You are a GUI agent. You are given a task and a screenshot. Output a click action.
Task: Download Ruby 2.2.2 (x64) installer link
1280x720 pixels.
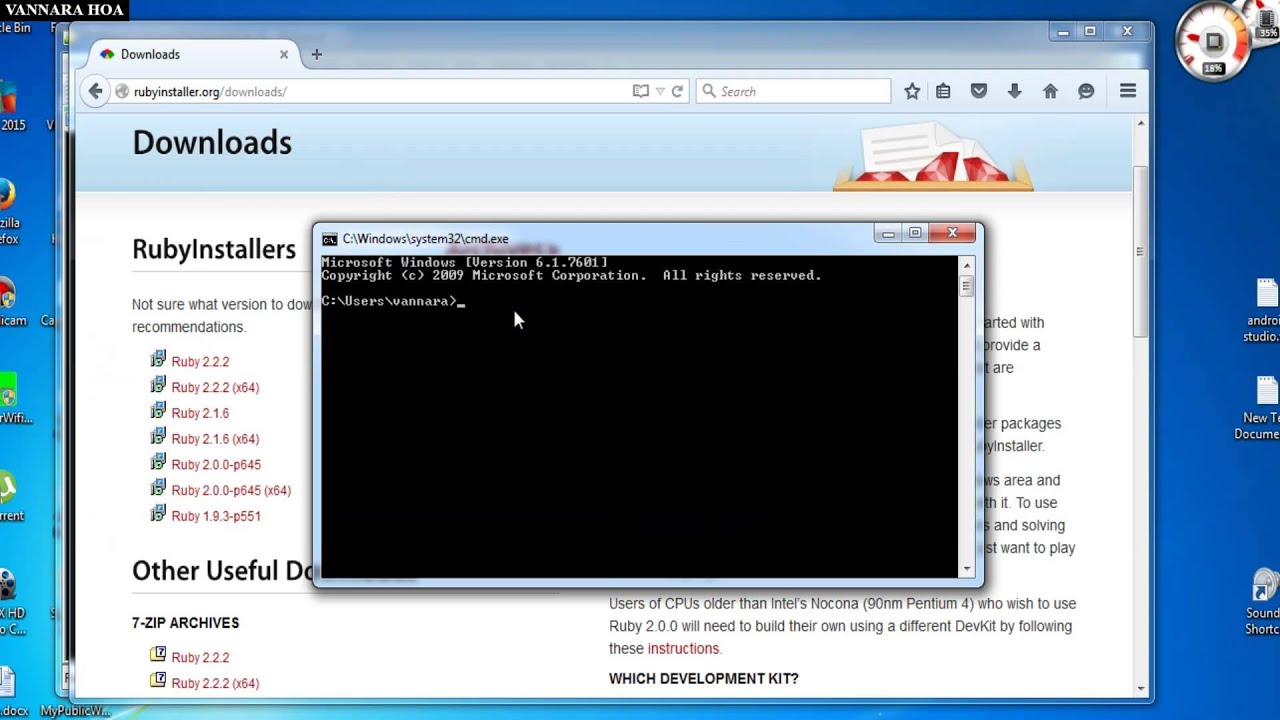(x=215, y=388)
